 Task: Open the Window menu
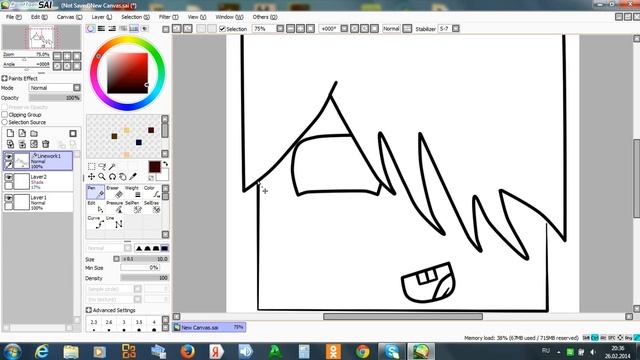(229, 17)
